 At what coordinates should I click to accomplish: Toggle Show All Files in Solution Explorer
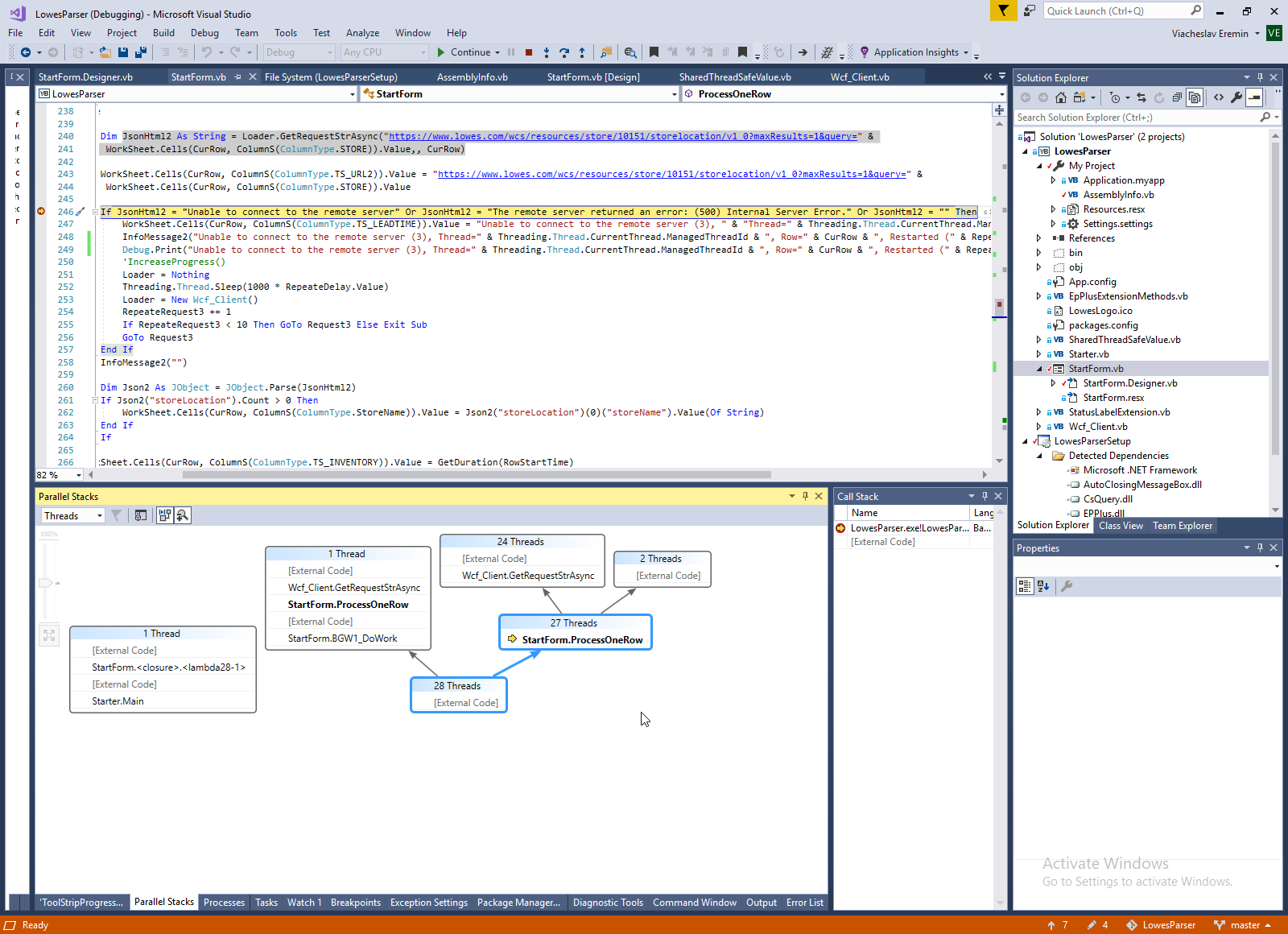[x=1195, y=97]
